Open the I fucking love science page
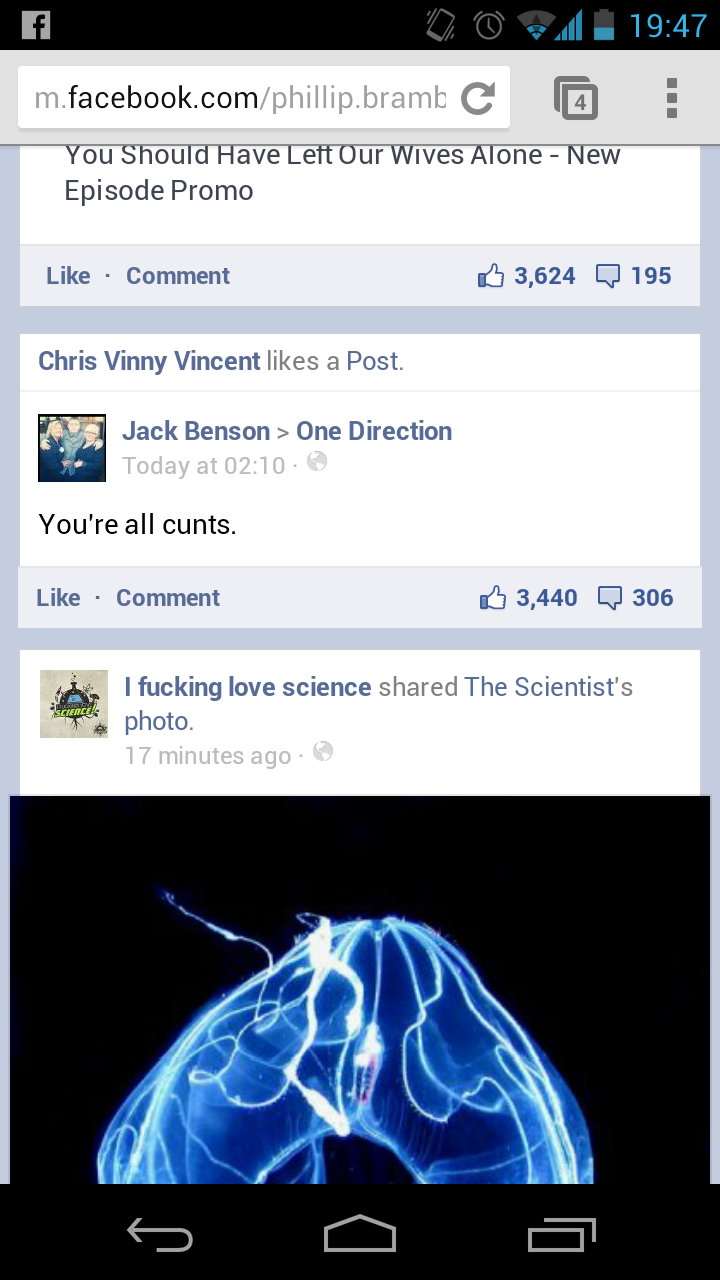 pos(248,687)
